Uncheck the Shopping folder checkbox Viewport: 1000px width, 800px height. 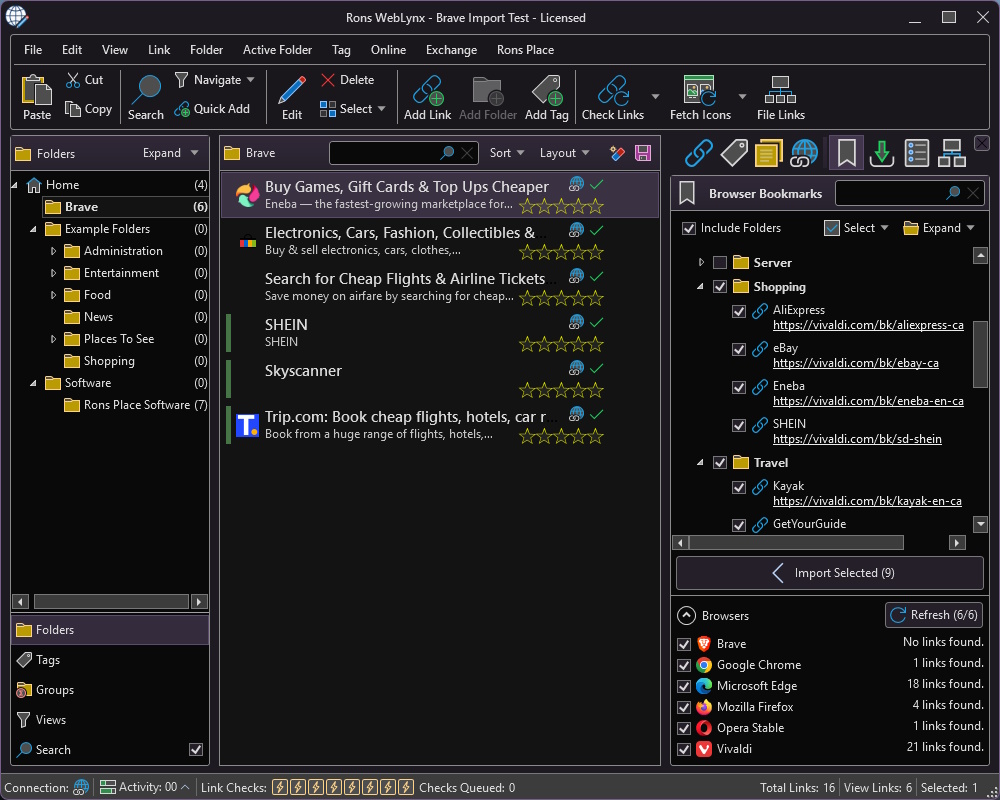[720, 286]
